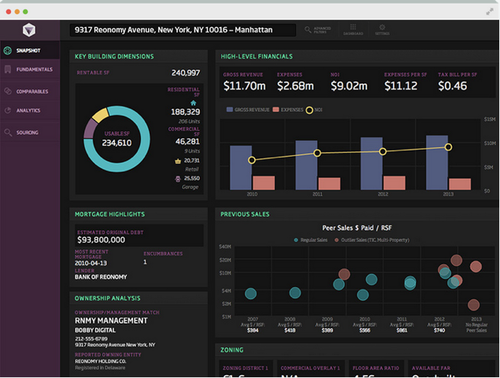Screen dimensions: 500x378
Task: Open the Settings gear icon
Action: click(x=382, y=27)
